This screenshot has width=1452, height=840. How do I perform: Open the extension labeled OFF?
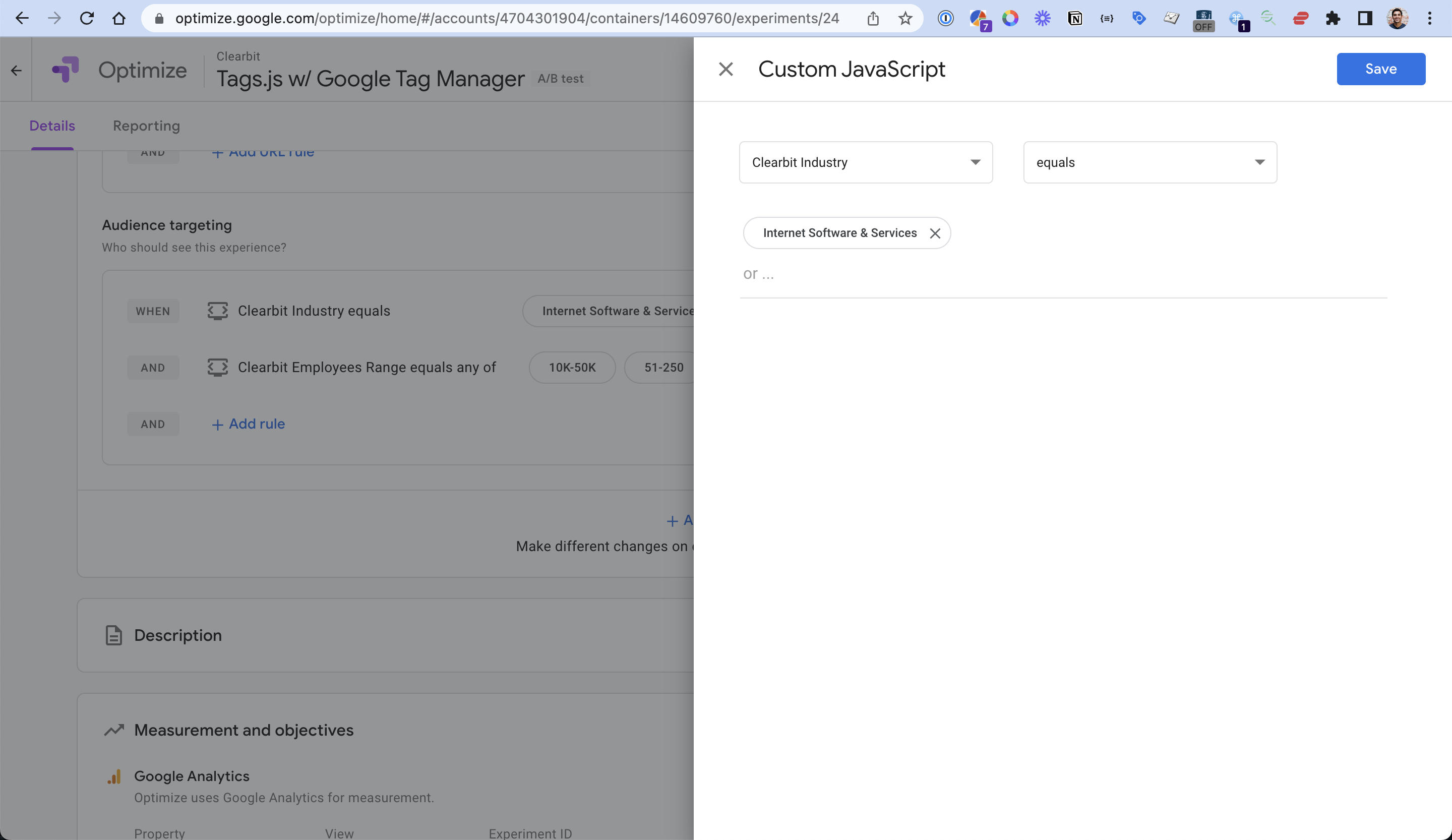pyautogui.click(x=1203, y=20)
